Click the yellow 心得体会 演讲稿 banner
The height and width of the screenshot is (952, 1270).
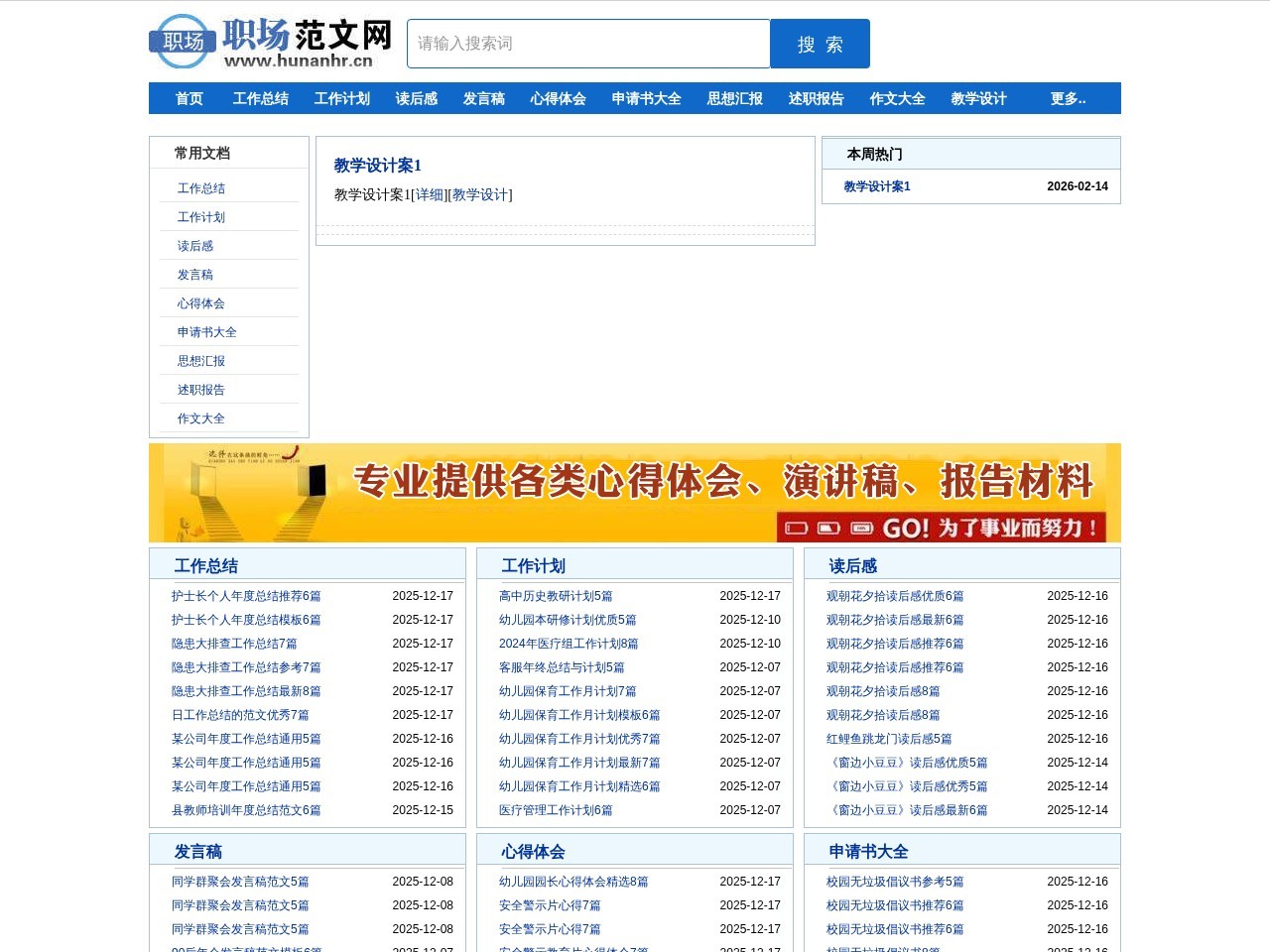pyautogui.click(x=635, y=493)
